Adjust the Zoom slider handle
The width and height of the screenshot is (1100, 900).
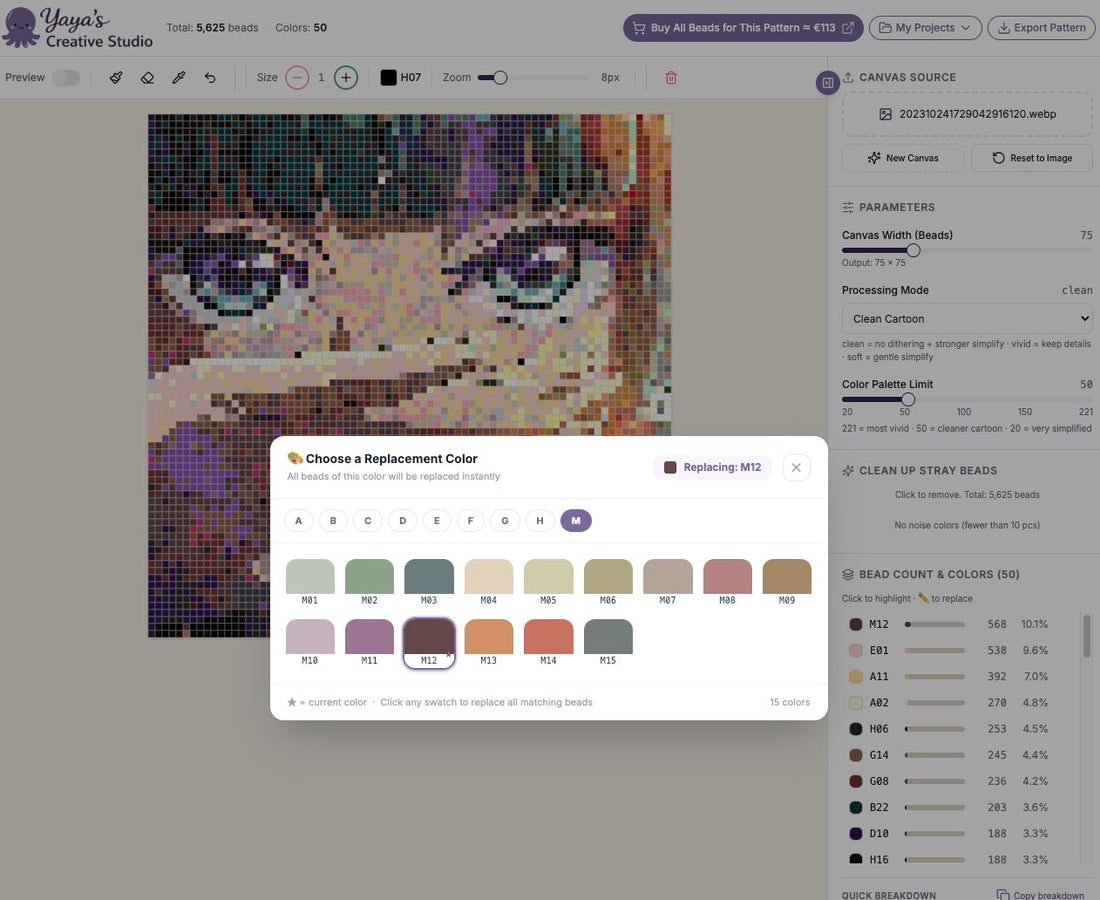pos(499,77)
